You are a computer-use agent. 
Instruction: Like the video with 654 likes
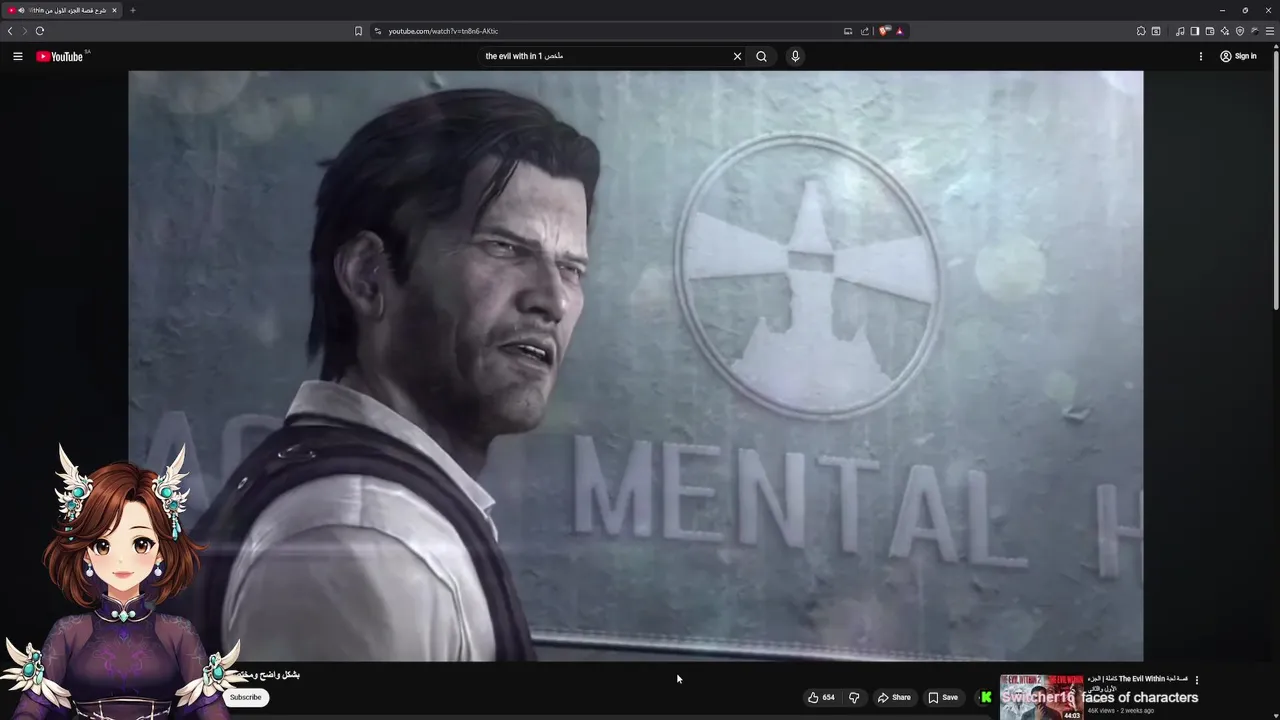click(x=821, y=697)
